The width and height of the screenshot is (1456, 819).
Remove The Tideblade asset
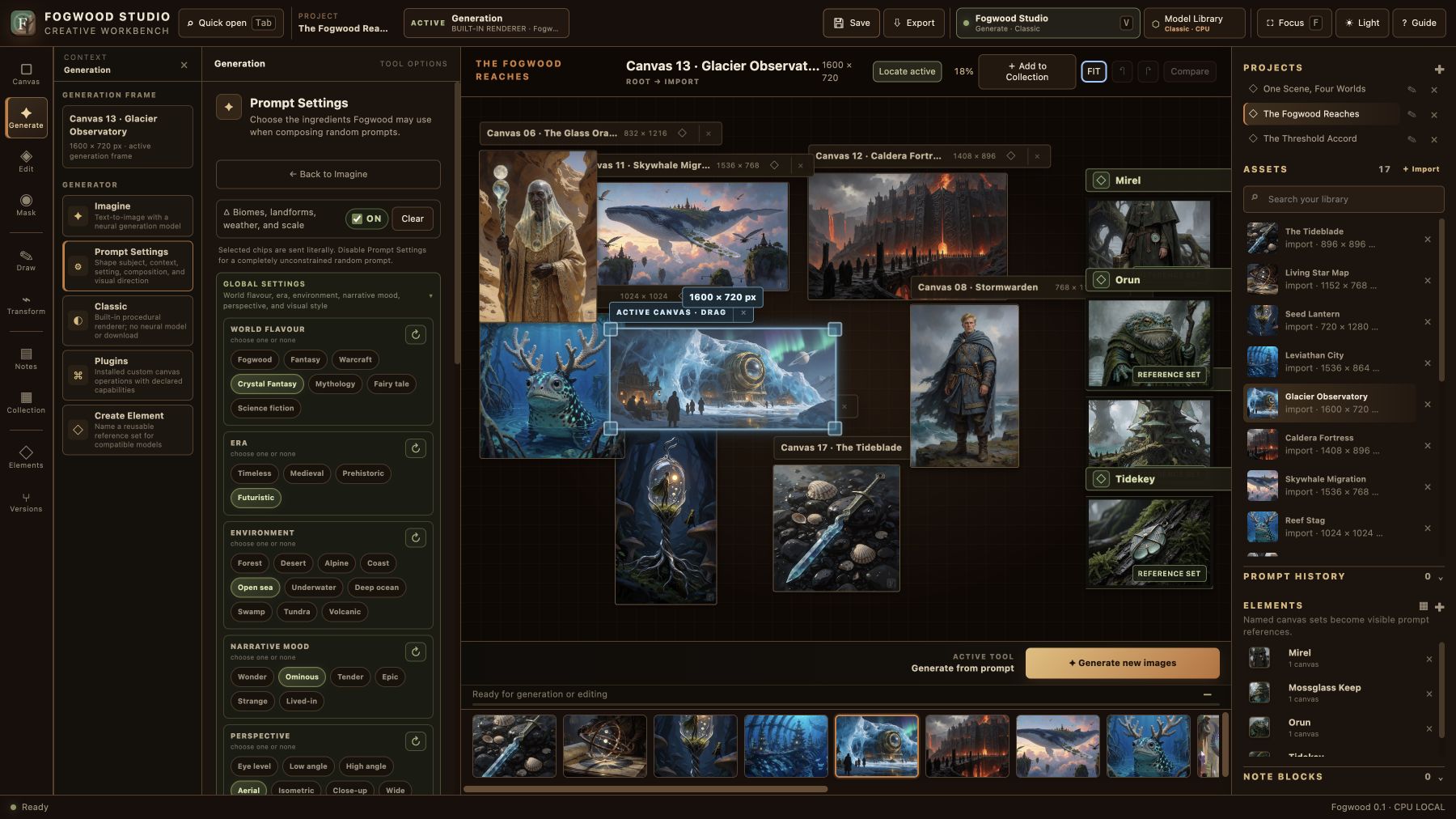pos(1428,239)
